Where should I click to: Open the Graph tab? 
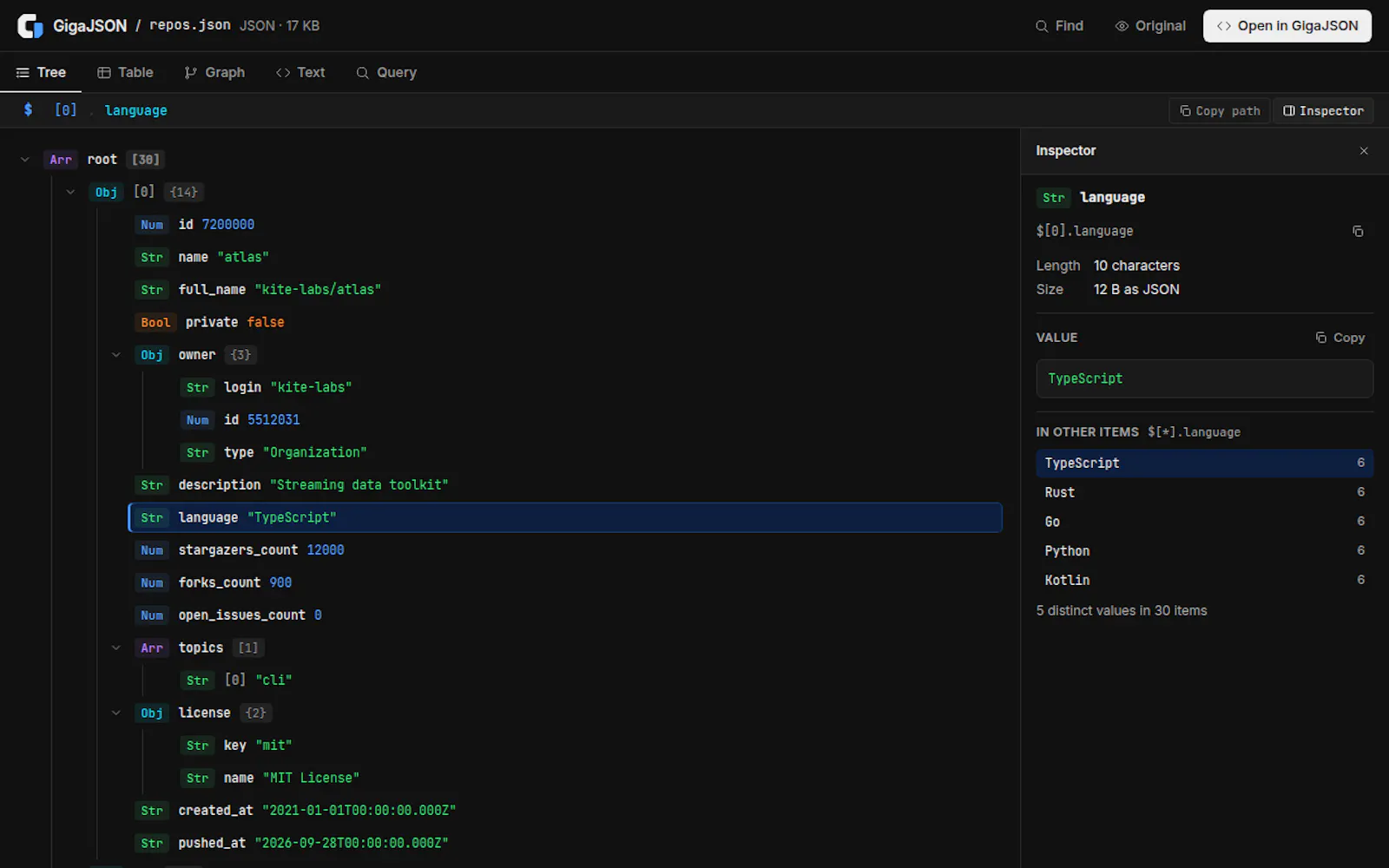click(214, 73)
